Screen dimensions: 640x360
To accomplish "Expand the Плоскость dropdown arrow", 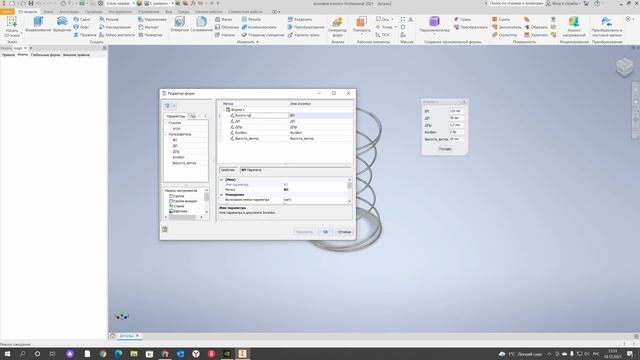I will pos(361,34).
